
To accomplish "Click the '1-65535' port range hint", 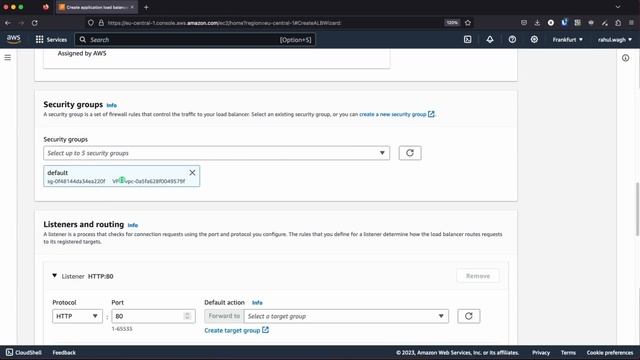I will (122, 329).
